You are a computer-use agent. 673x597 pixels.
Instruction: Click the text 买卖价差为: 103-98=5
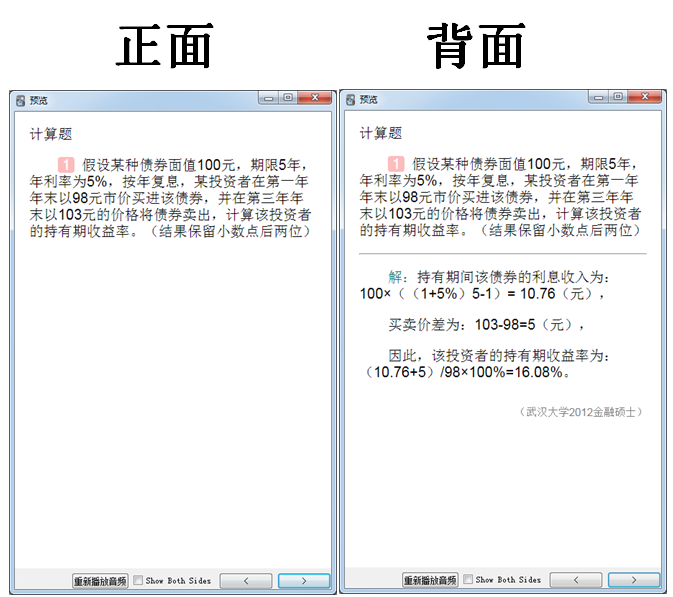pyautogui.click(x=462, y=325)
